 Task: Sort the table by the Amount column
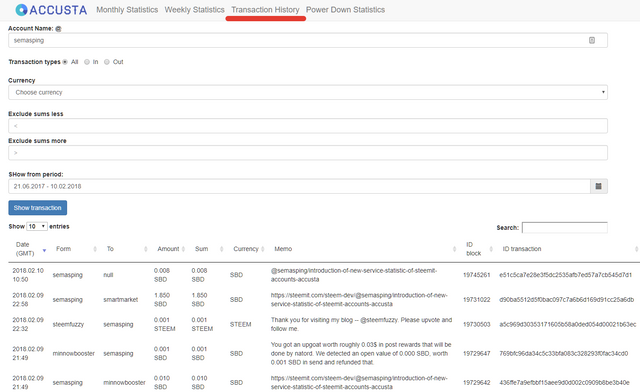(x=183, y=249)
